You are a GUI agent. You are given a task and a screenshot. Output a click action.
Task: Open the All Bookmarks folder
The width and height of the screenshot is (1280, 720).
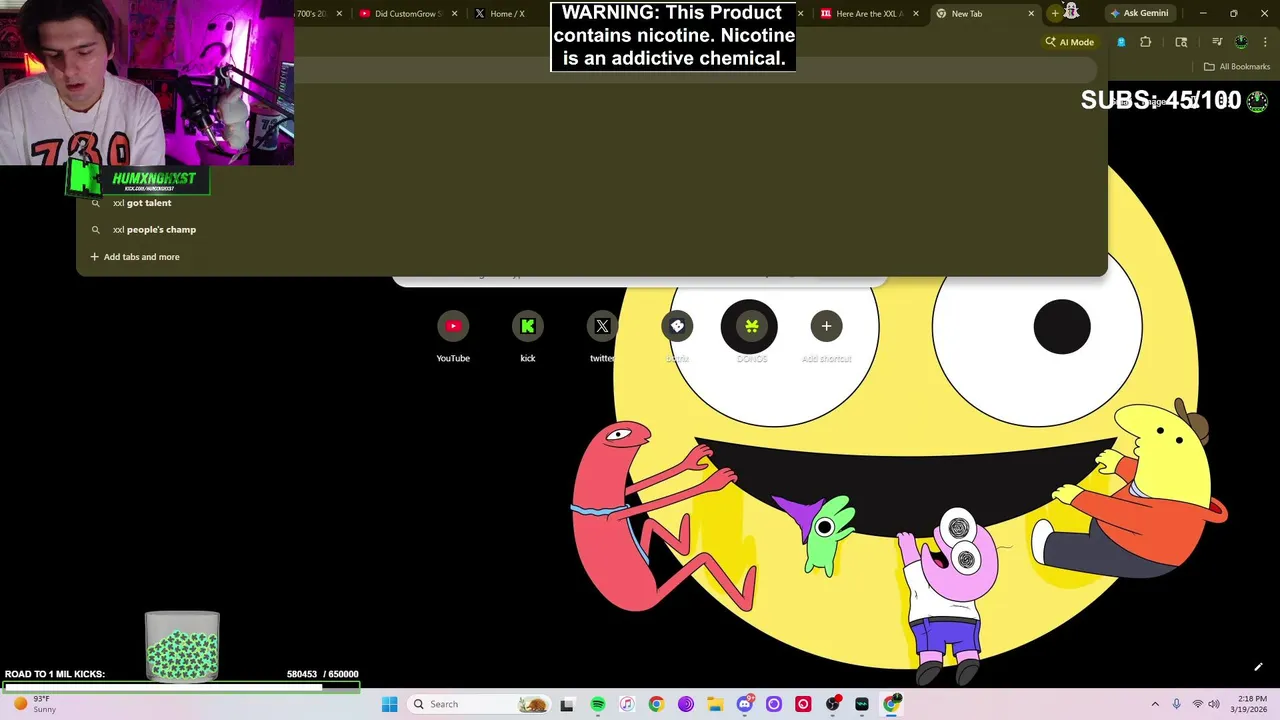tap(1236, 67)
